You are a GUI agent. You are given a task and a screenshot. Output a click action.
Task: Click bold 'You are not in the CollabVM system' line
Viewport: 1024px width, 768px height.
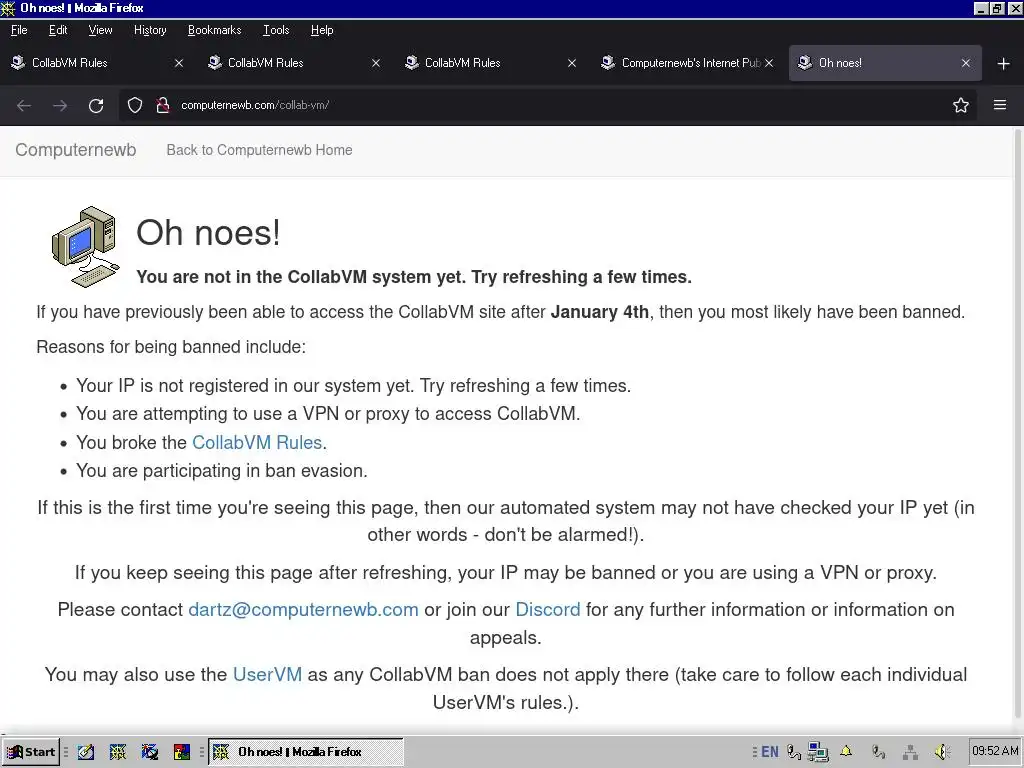(414, 277)
